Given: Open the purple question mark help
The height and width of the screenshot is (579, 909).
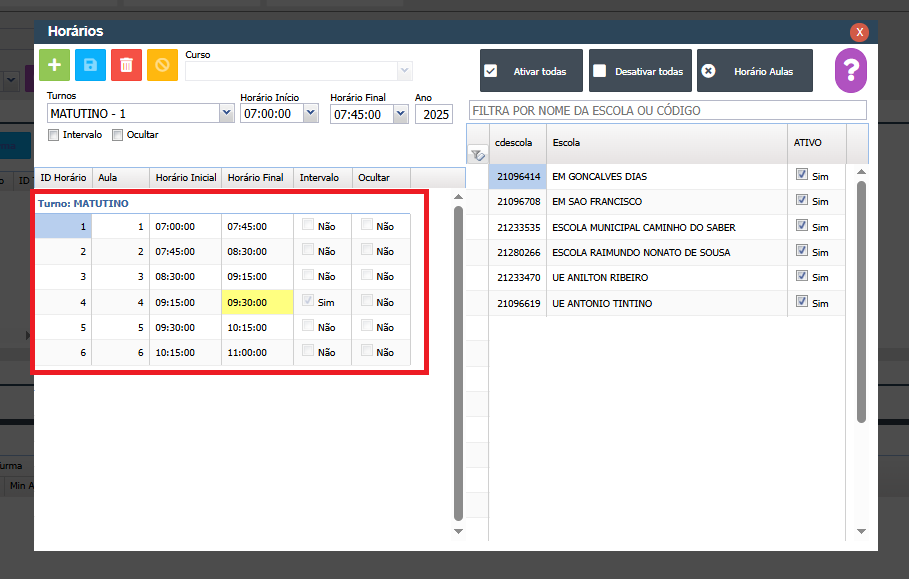Looking at the screenshot, I should (850, 71).
